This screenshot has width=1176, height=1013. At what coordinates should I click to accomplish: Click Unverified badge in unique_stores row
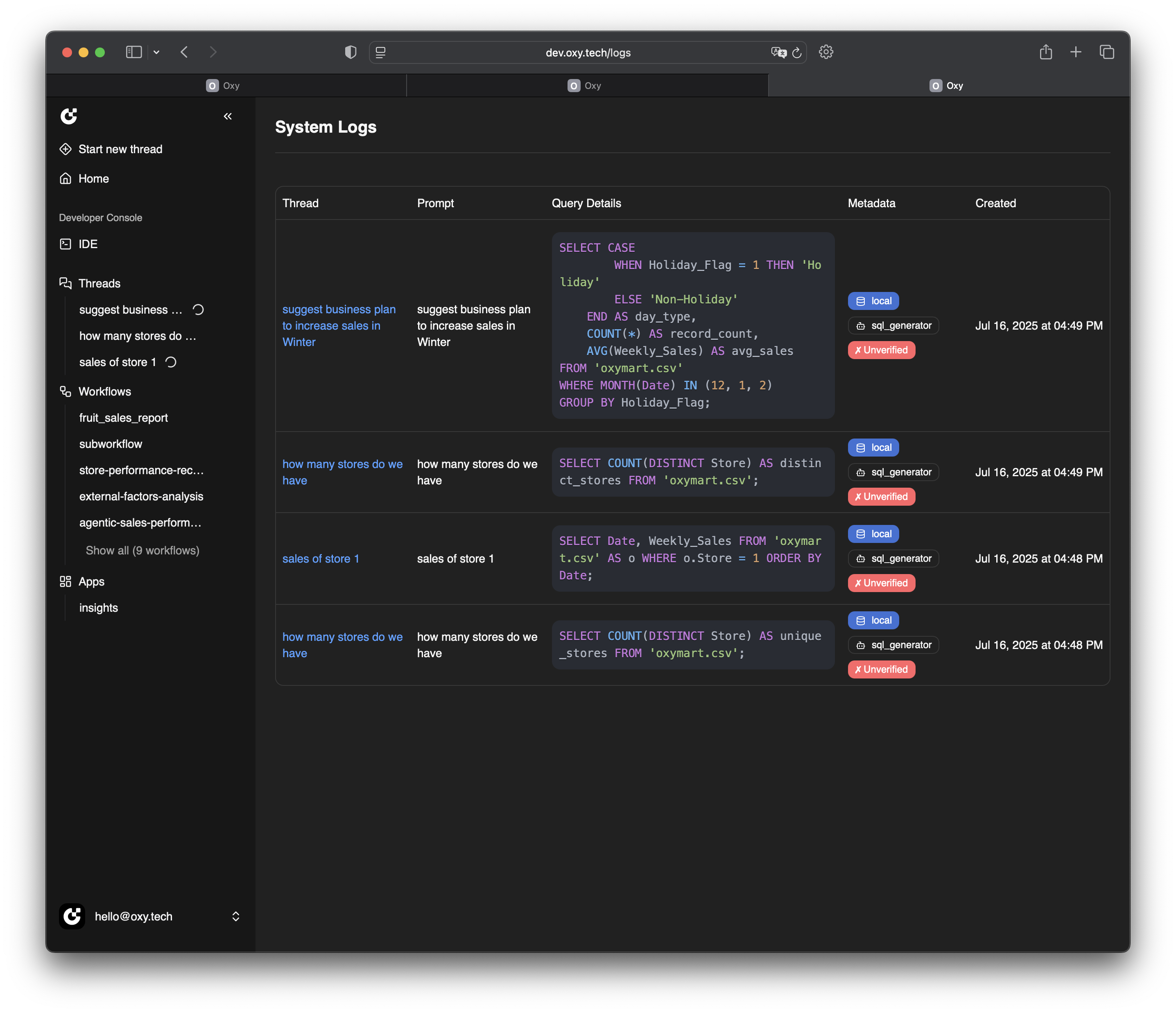pos(882,669)
